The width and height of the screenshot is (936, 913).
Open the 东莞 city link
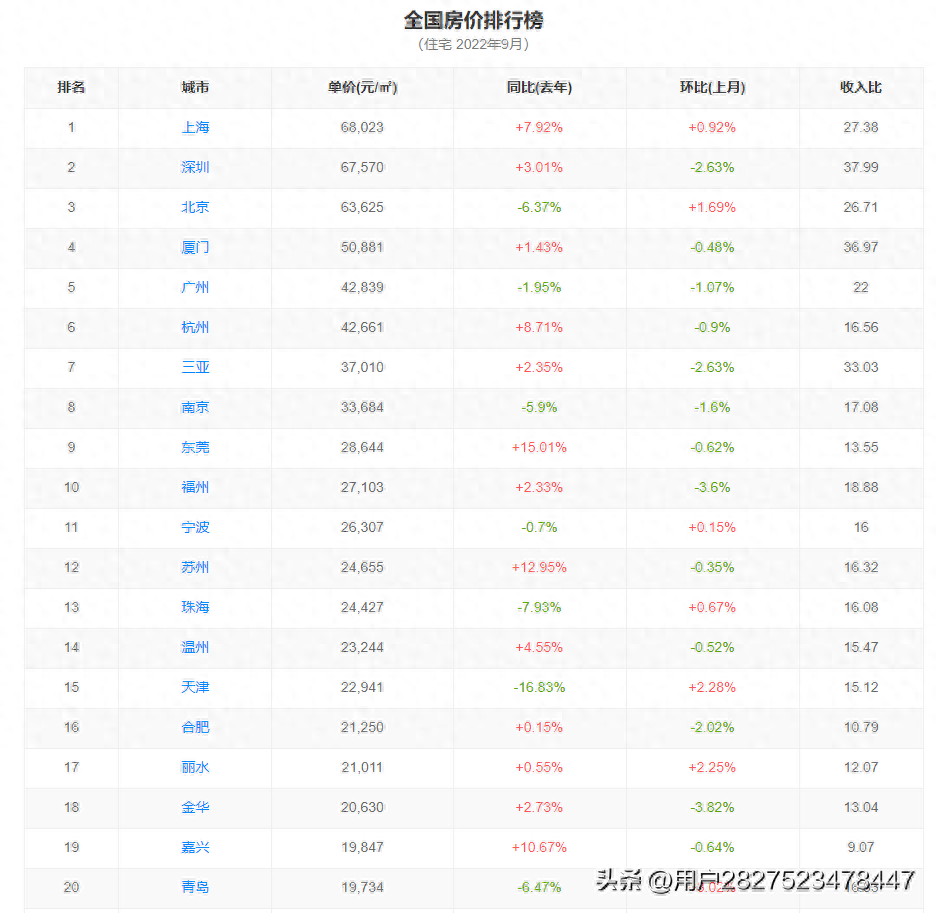(195, 447)
